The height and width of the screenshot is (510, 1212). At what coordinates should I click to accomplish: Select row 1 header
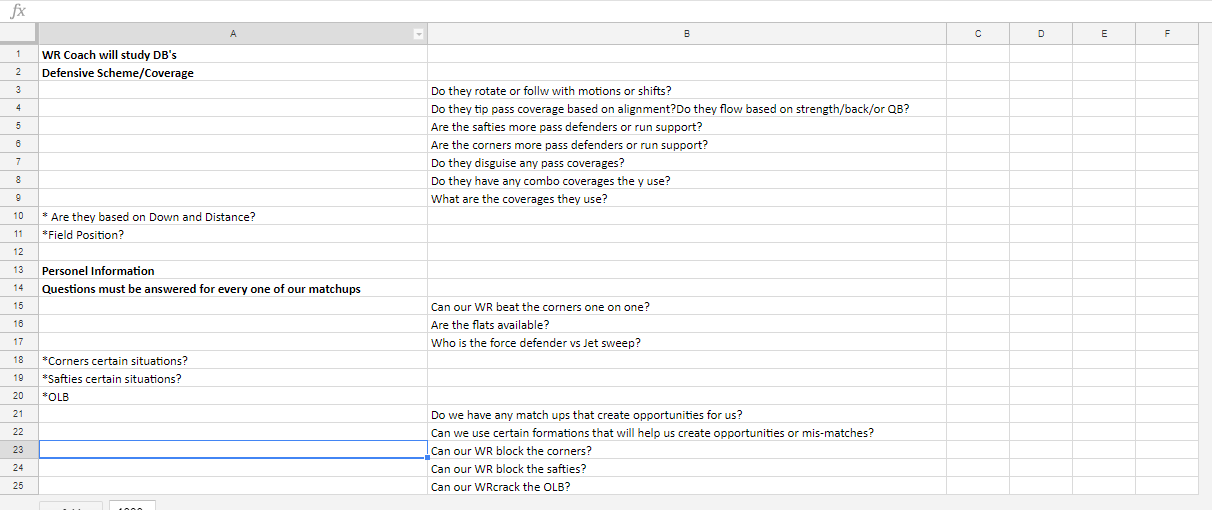pos(19,55)
